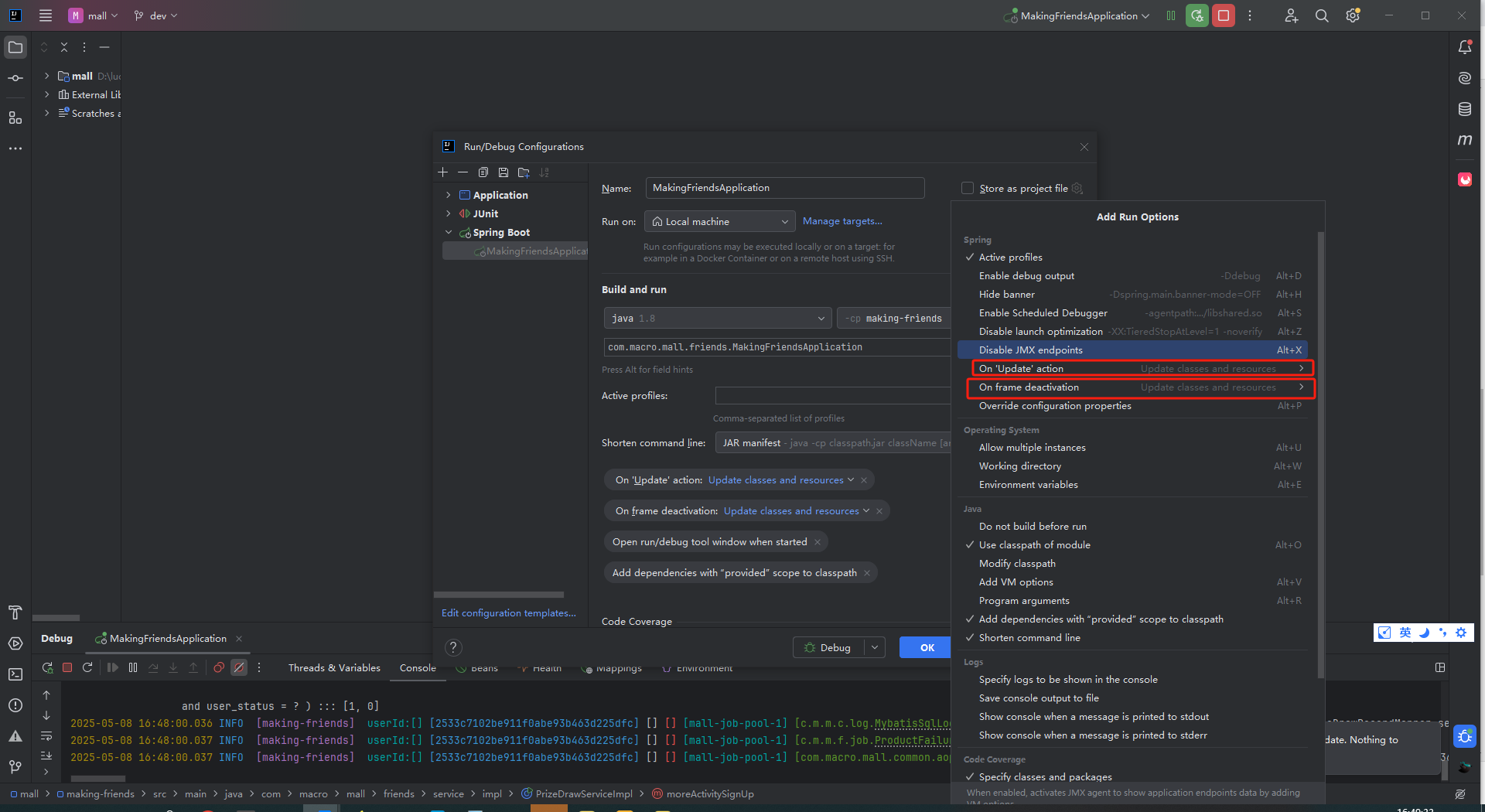Viewport: 1485px width, 812px height.
Task: Click the main hamburger menu icon
Action: pyautogui.click(x=46, y=15)
